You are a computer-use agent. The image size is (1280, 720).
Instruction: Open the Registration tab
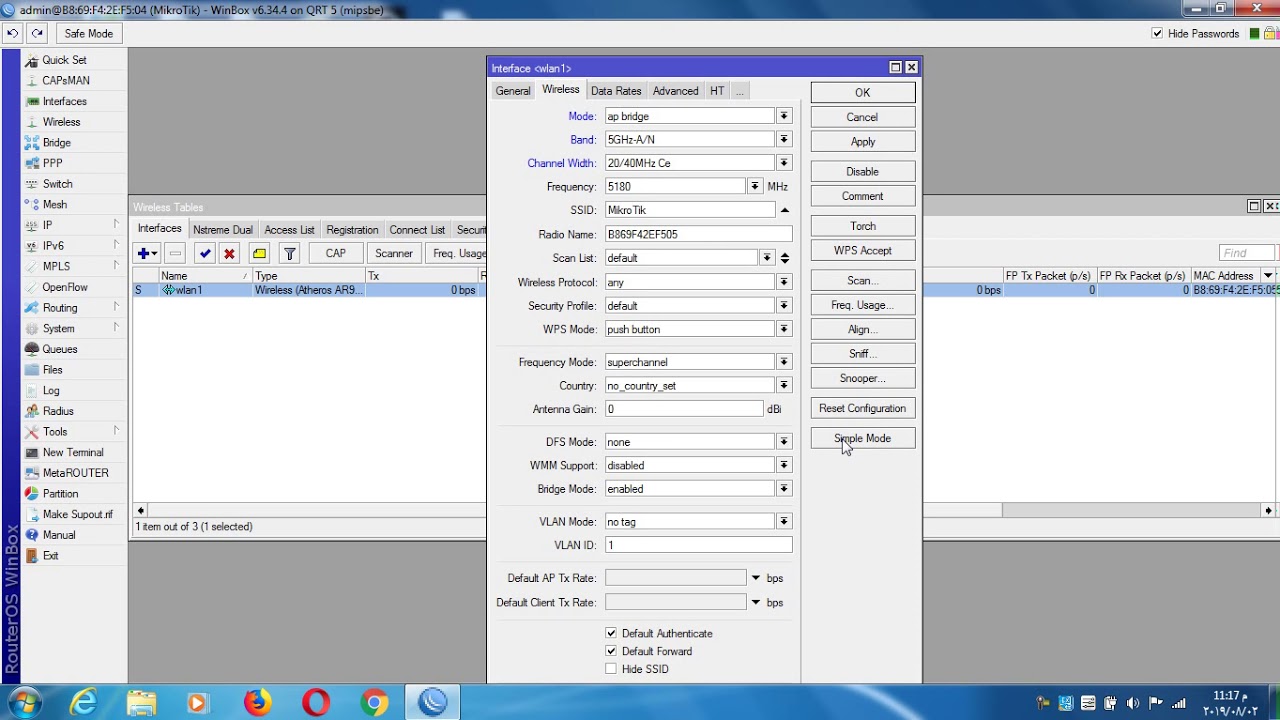(352, 230)
